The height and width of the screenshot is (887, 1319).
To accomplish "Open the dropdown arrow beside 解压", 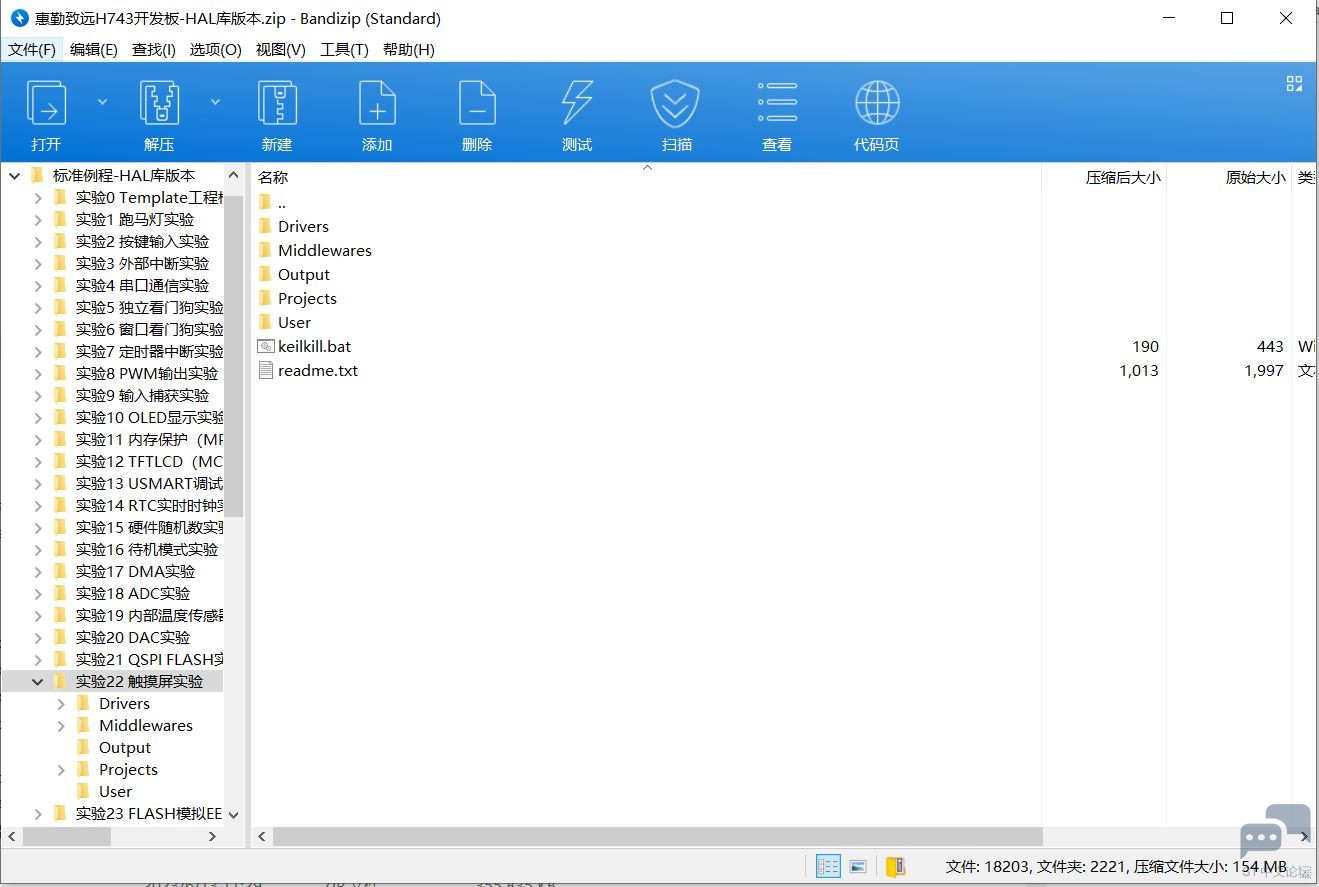I will [215, 101].
